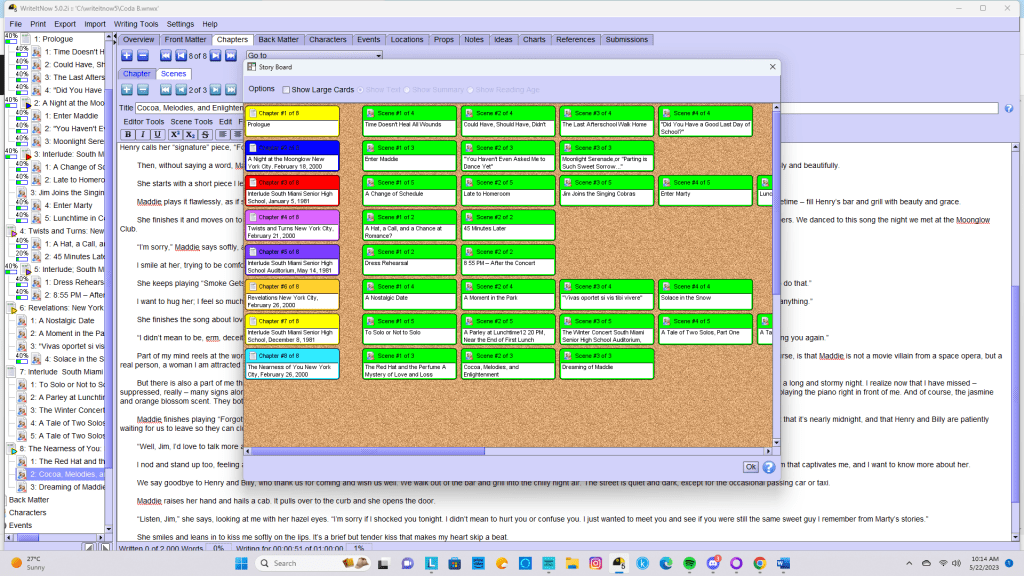
Task: Enable Show Large Cards checkbox
Action: tap(286, 89)
